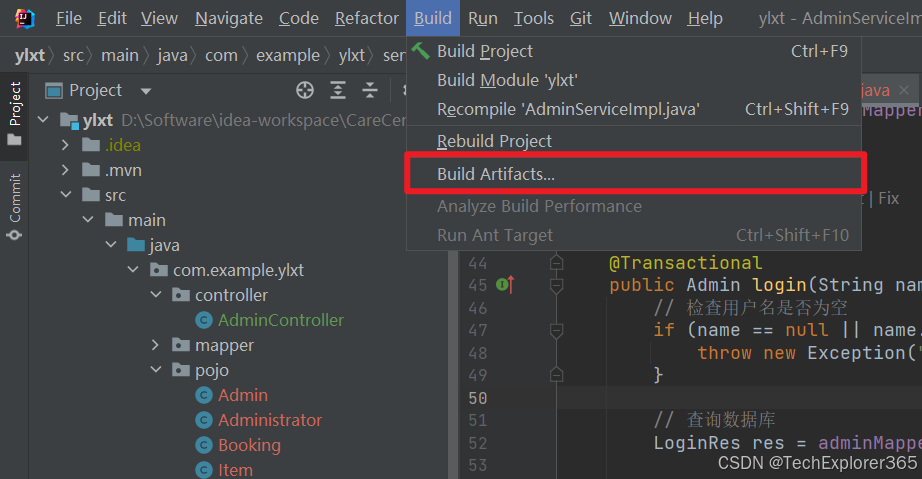Open the Edit menu
Image resolution: width=922 pixels, height=479 pixels.
pyautogui.click(x=112, y=19)
